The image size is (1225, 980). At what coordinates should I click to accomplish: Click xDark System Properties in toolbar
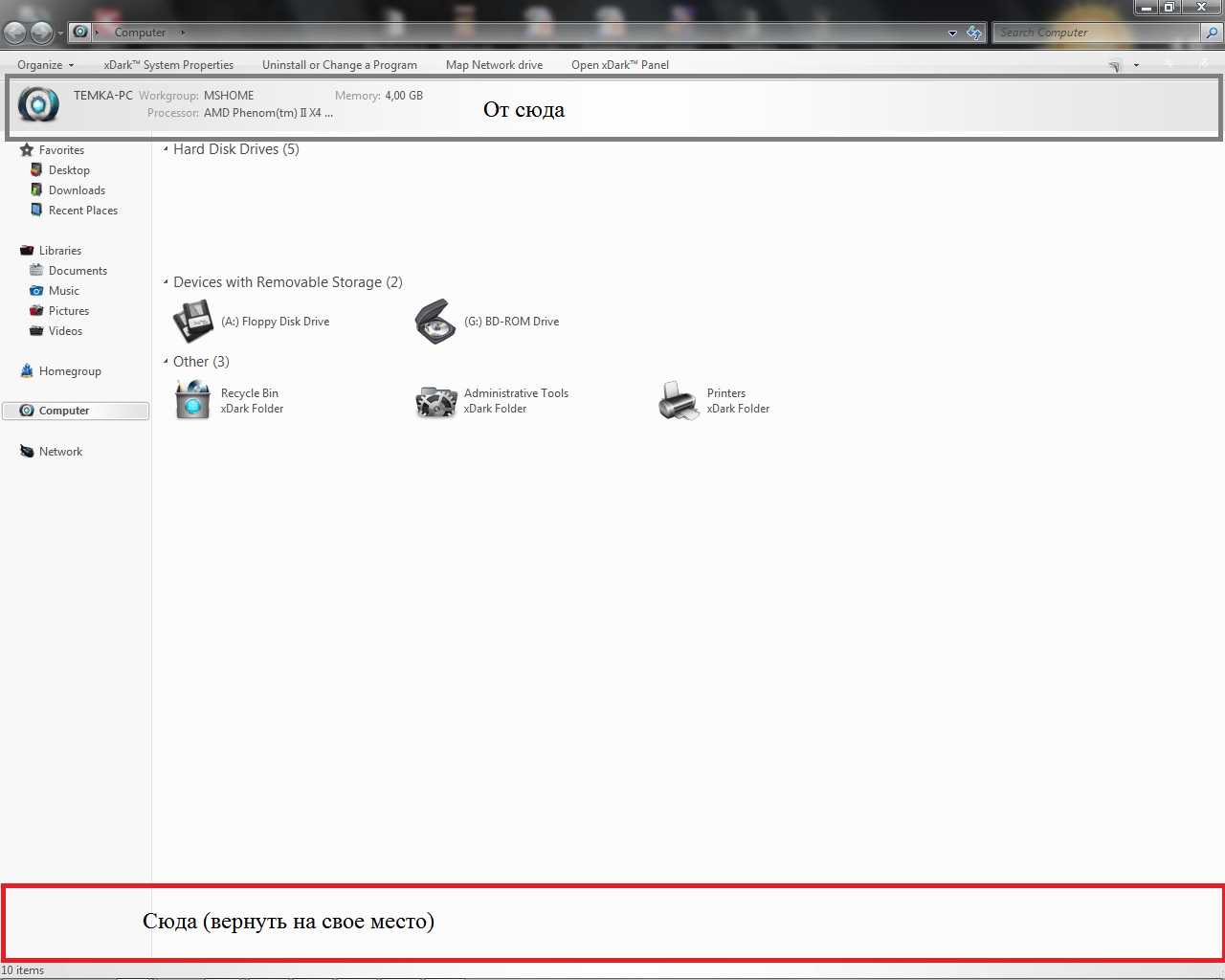pos(168,65)
